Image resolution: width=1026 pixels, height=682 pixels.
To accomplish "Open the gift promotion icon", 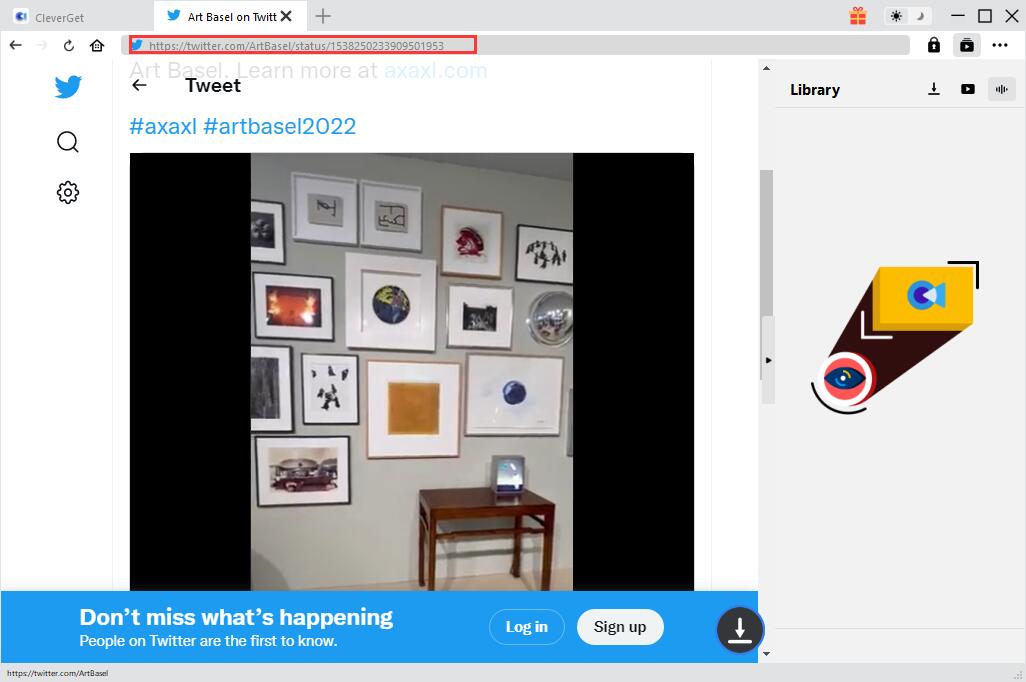I will click(x=858, y=16).
